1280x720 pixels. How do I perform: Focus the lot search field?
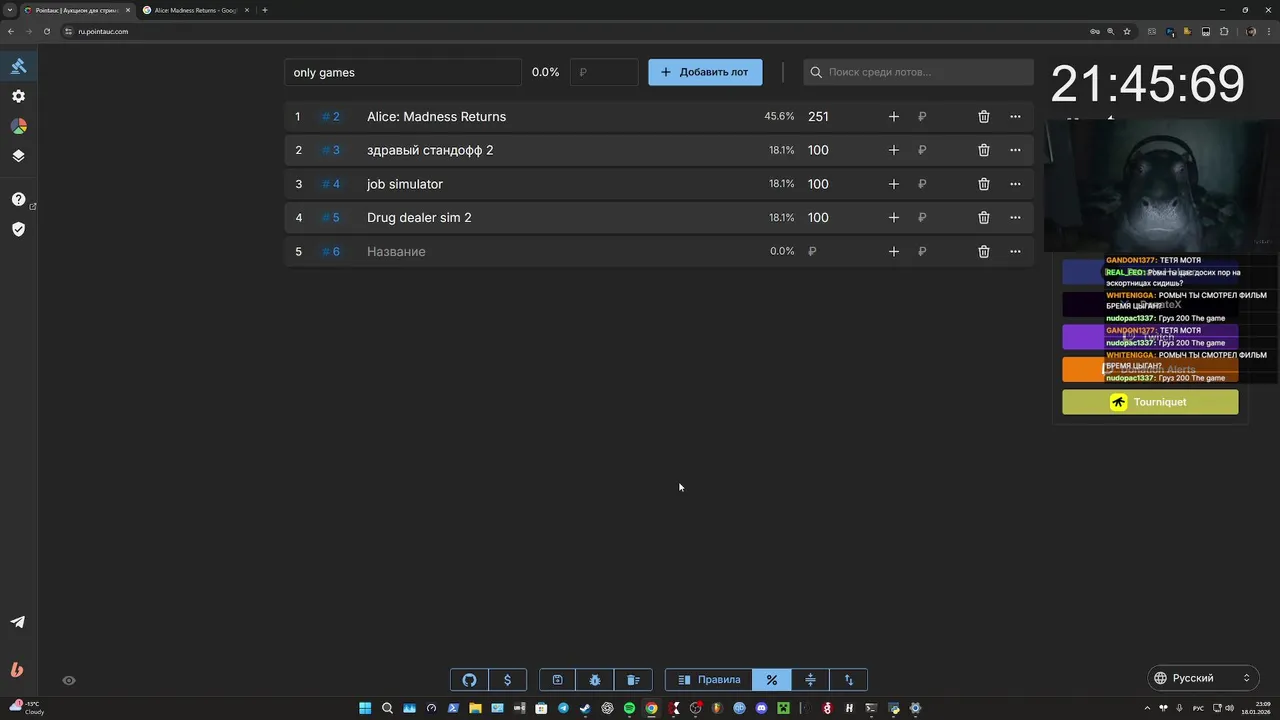918,72
